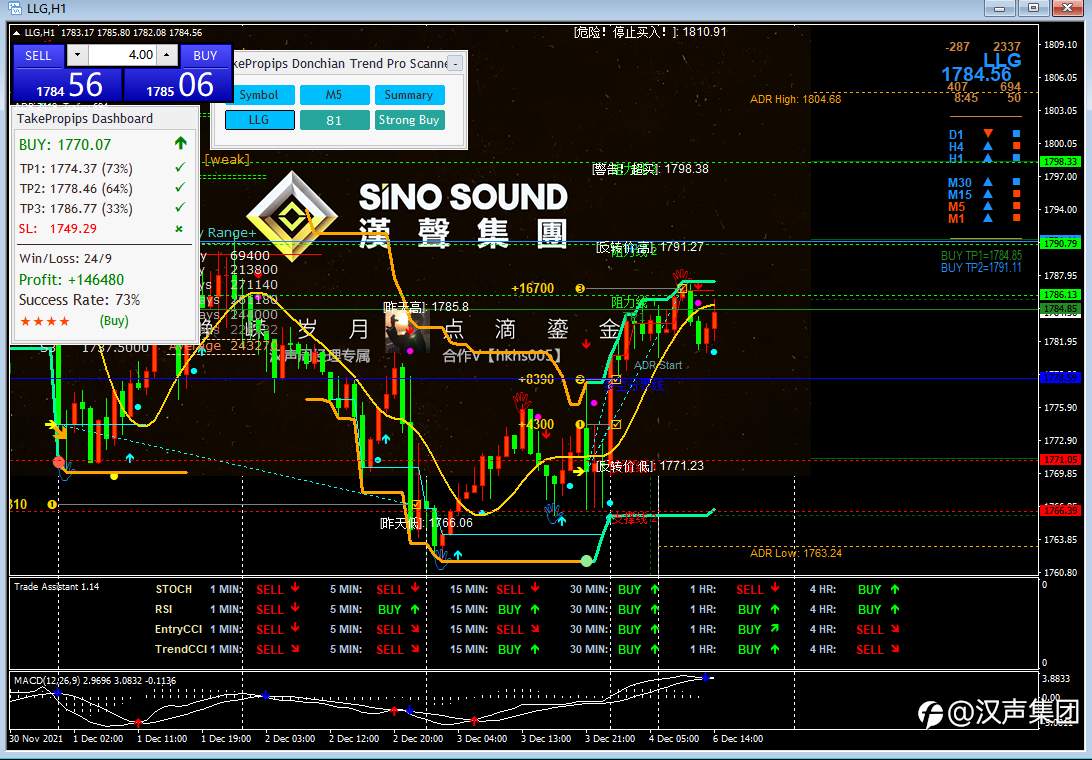Click the Win/Loss: 24/9 line
This screenshot has width=1092, height=760.
(65, 258)
